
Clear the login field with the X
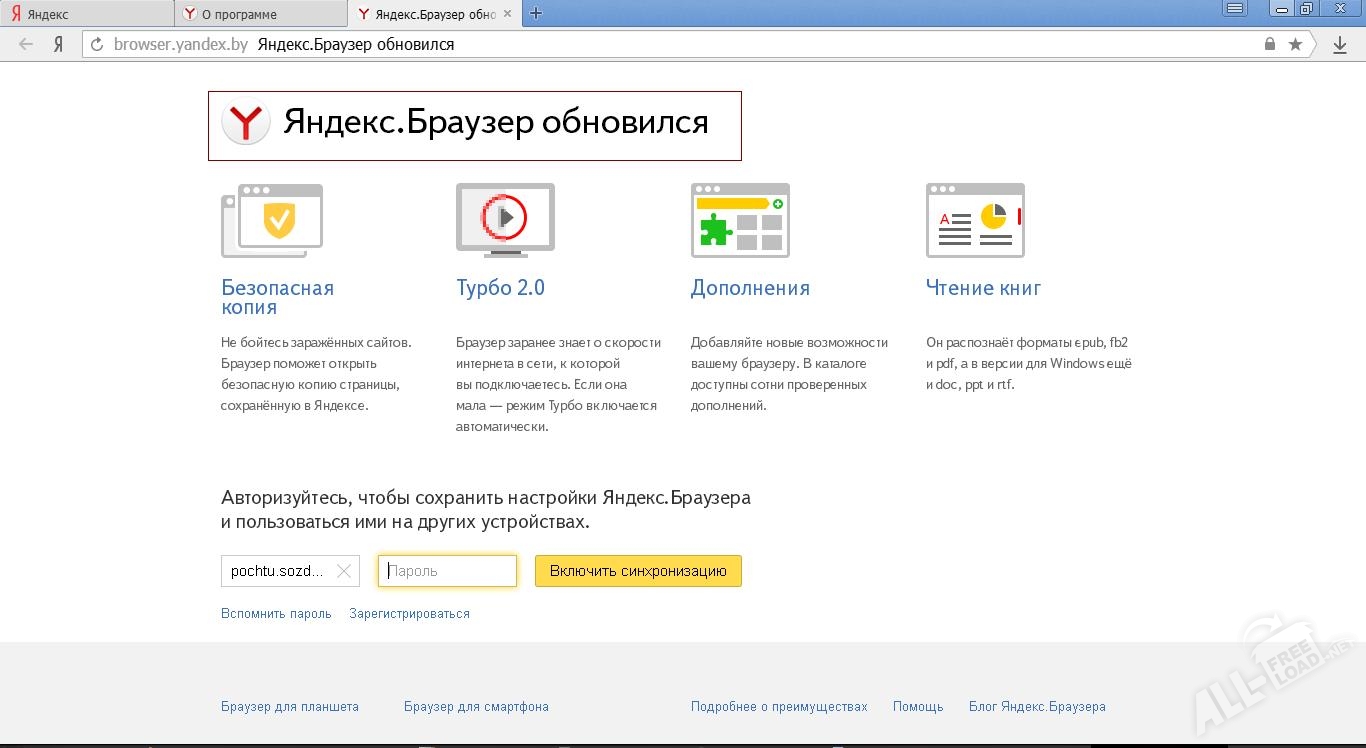[x=344, y=570]
